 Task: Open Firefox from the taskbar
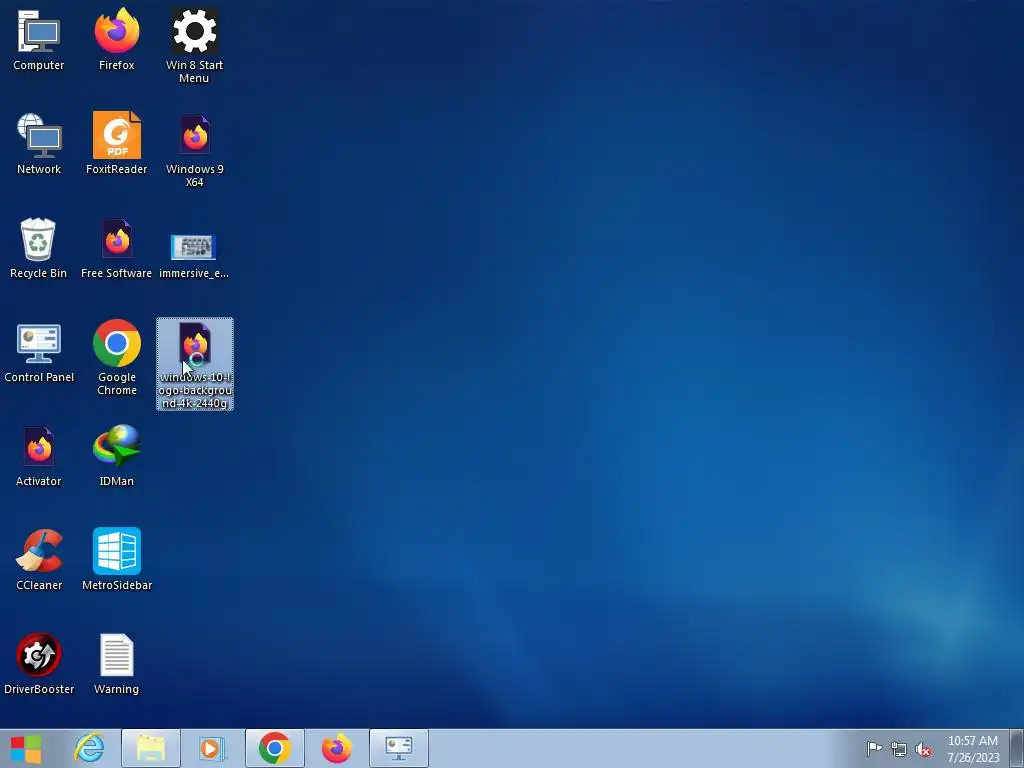coord(337,748)
